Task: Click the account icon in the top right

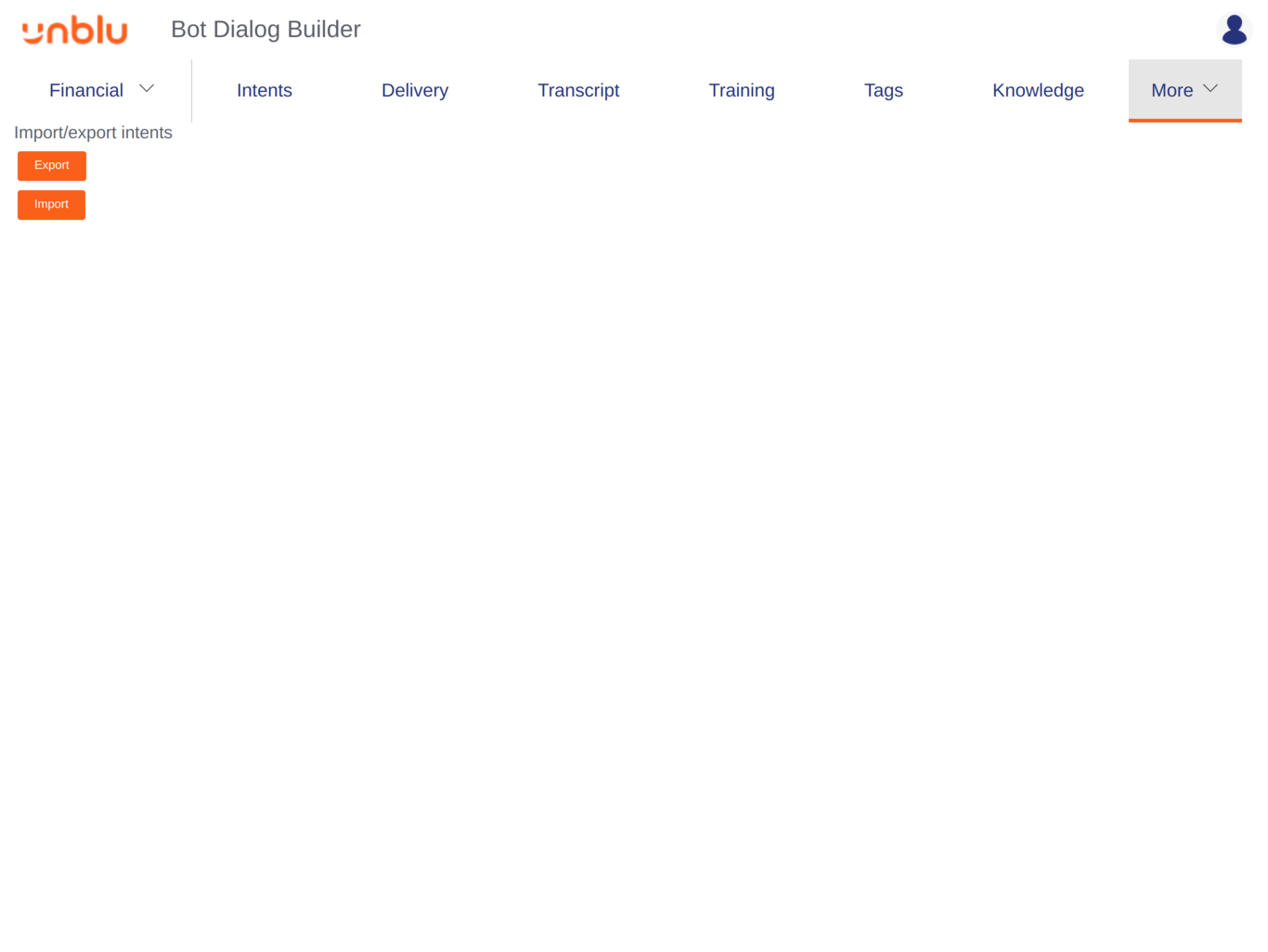Action: [x=1234, y=29]
